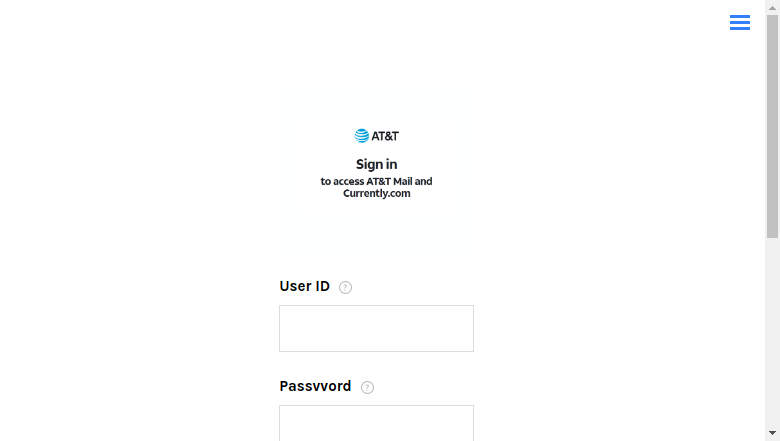780x441 pixels.
Task: Click the Passvvord label
Action: click(315, 386)
